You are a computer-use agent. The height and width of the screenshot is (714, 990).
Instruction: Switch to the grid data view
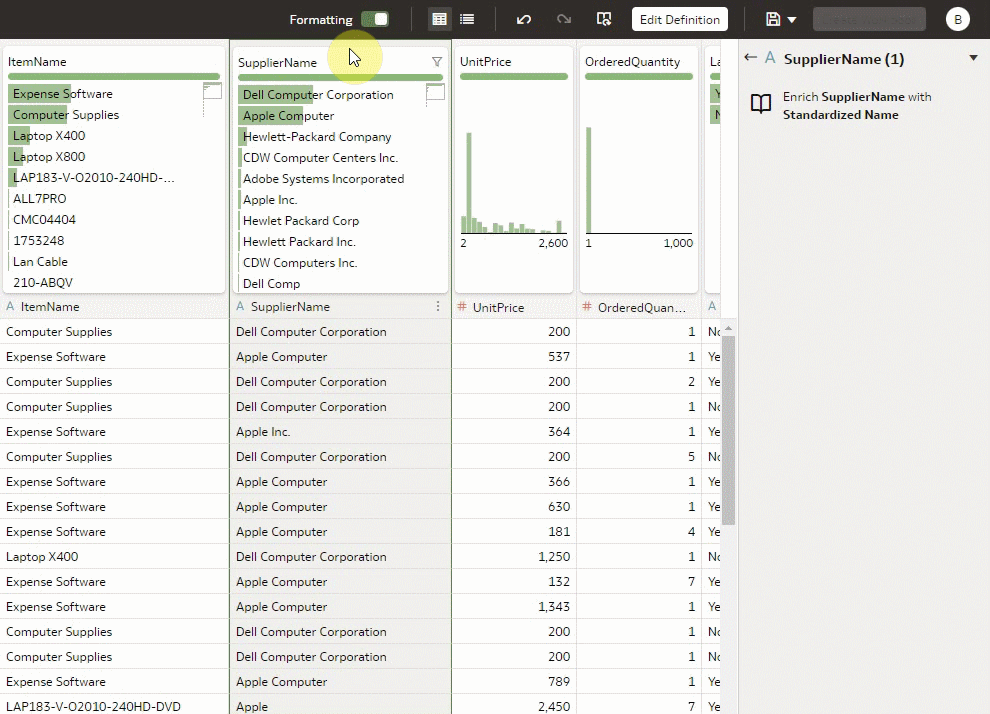coord(438,18)
